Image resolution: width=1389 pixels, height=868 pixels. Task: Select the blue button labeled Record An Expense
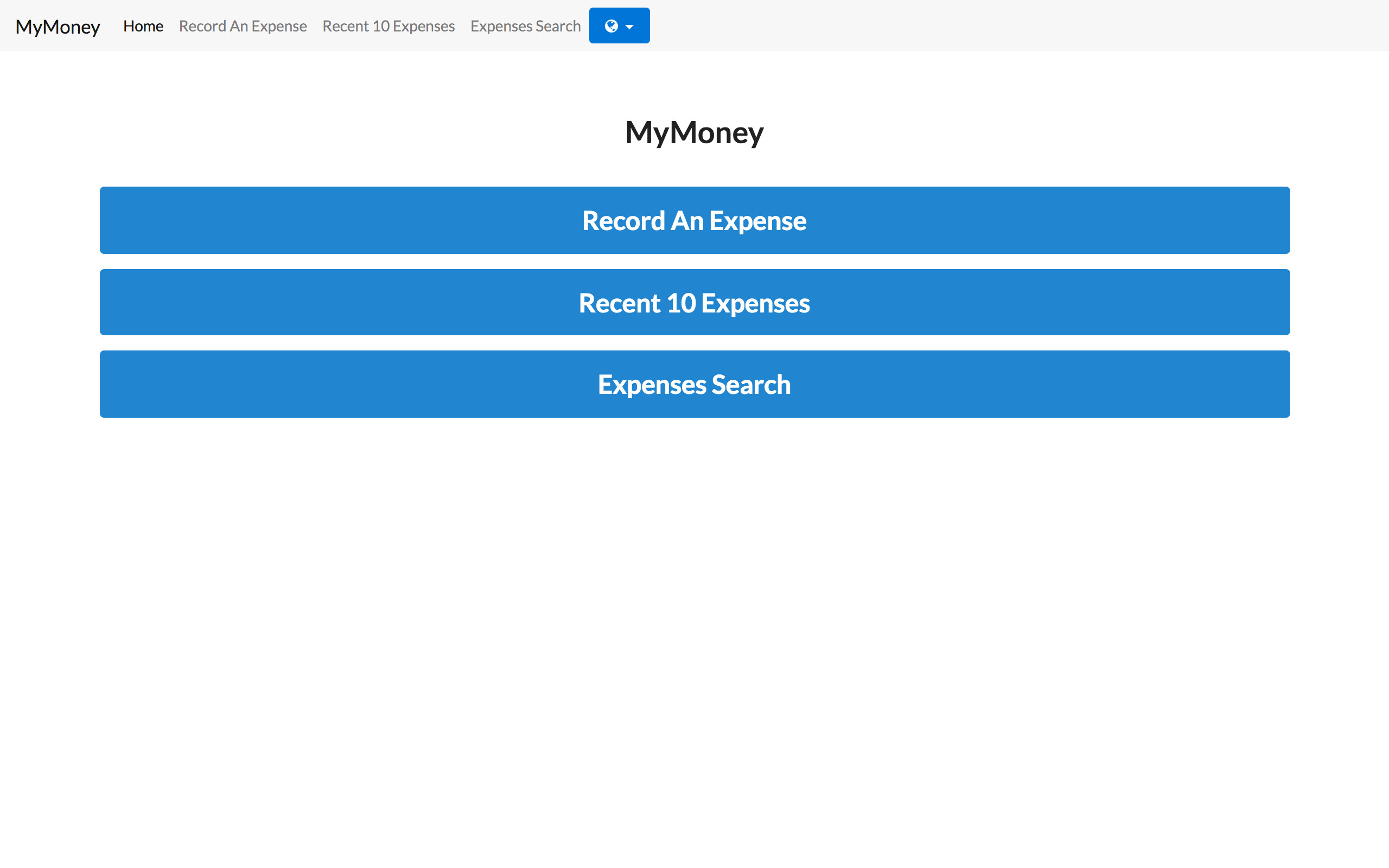click(x=694, y=220)
